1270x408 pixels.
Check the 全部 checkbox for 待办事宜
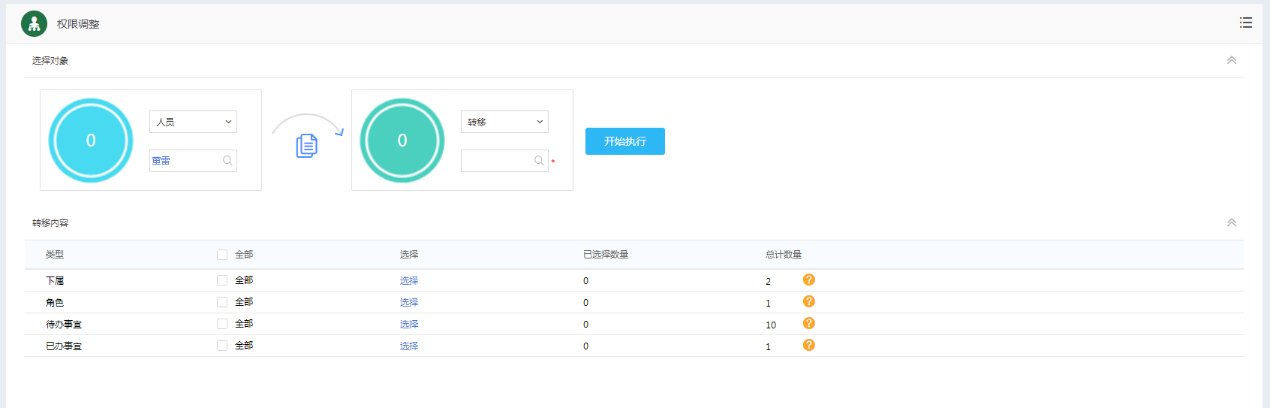[222, 324]
